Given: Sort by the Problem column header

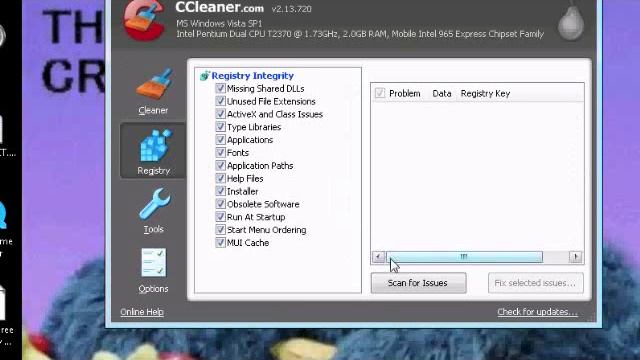Looking at the screenshot, I should tap(404, 93).
